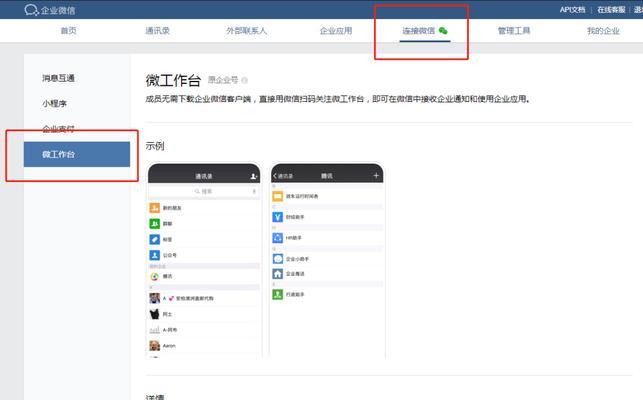Open the 外部联系人 tab
The image size is (643, 400).
246,31
